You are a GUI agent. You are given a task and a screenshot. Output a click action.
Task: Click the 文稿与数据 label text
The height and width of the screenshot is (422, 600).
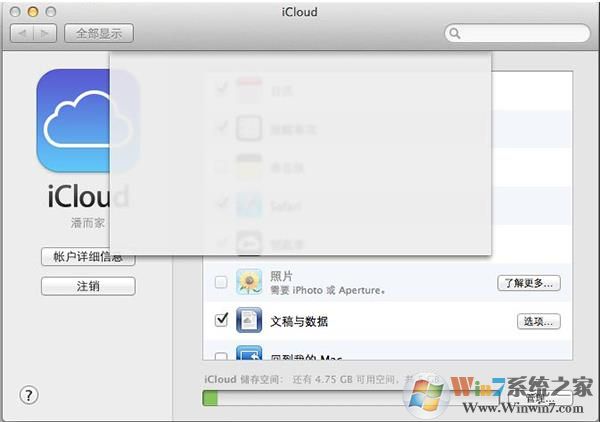[299, 321]
